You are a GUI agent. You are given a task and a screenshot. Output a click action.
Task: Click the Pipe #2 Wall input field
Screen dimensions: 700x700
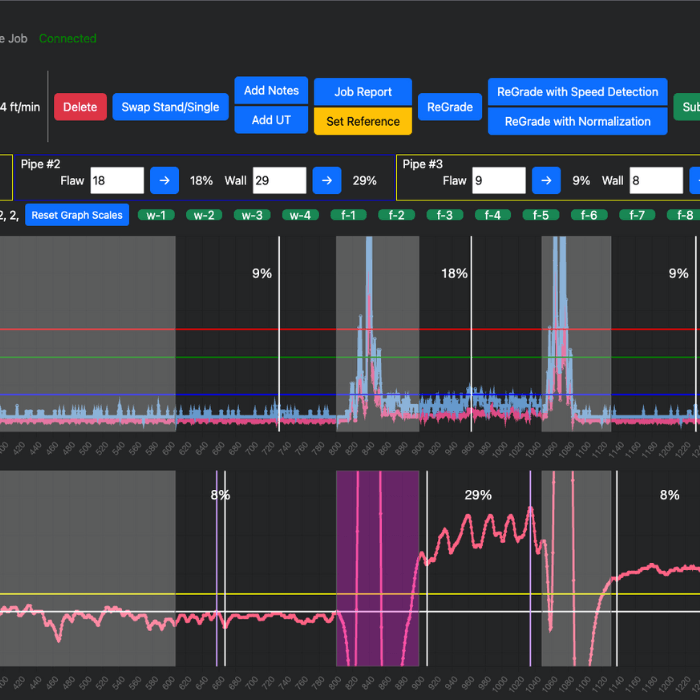(x=279, y=180)
